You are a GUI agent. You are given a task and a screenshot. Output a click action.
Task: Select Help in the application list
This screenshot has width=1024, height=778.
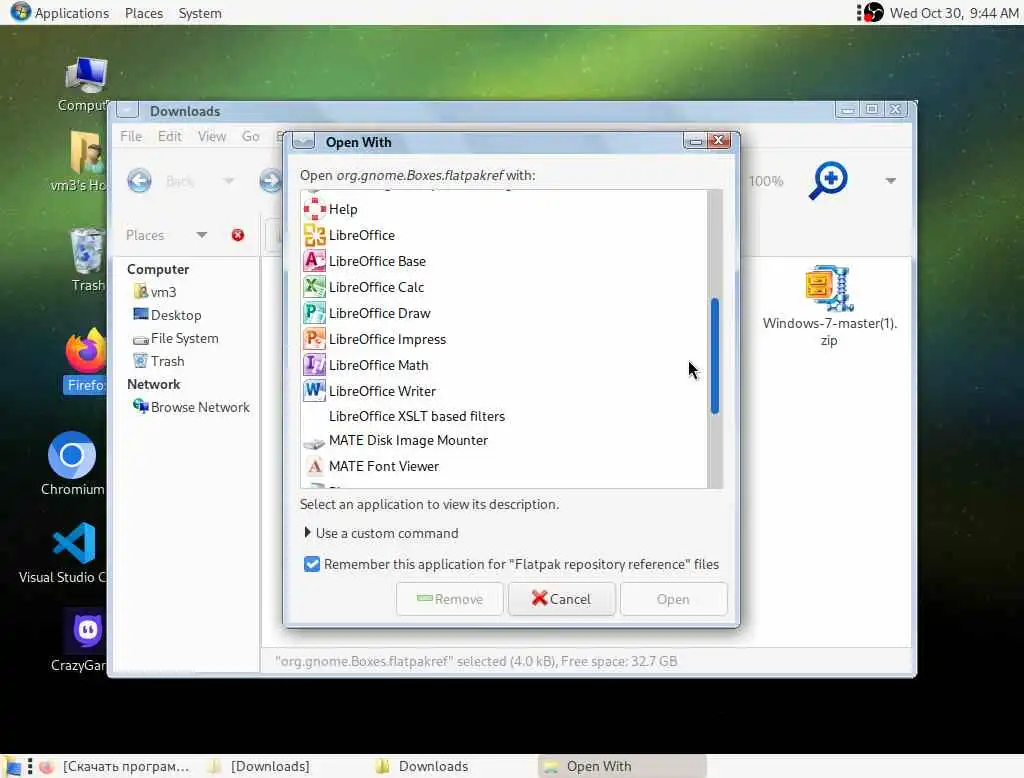pos(504,209)
